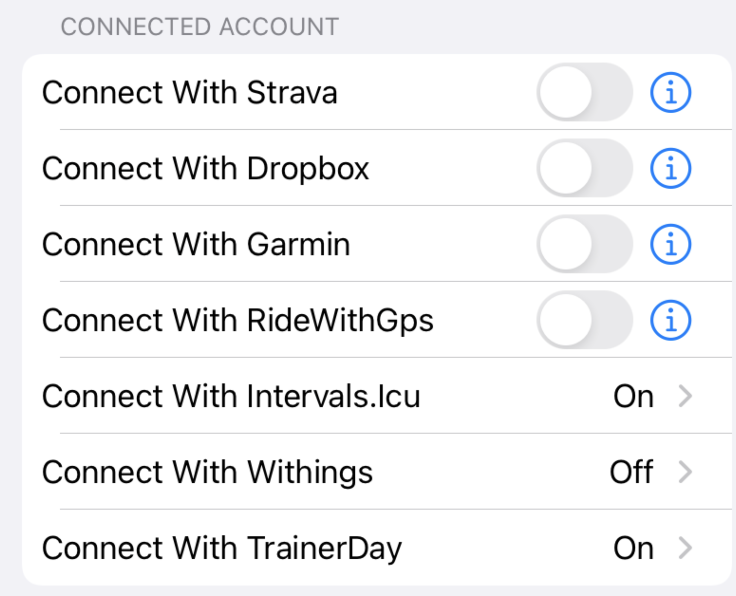Click the Connect With Strava label

click(x=190, y=92)
